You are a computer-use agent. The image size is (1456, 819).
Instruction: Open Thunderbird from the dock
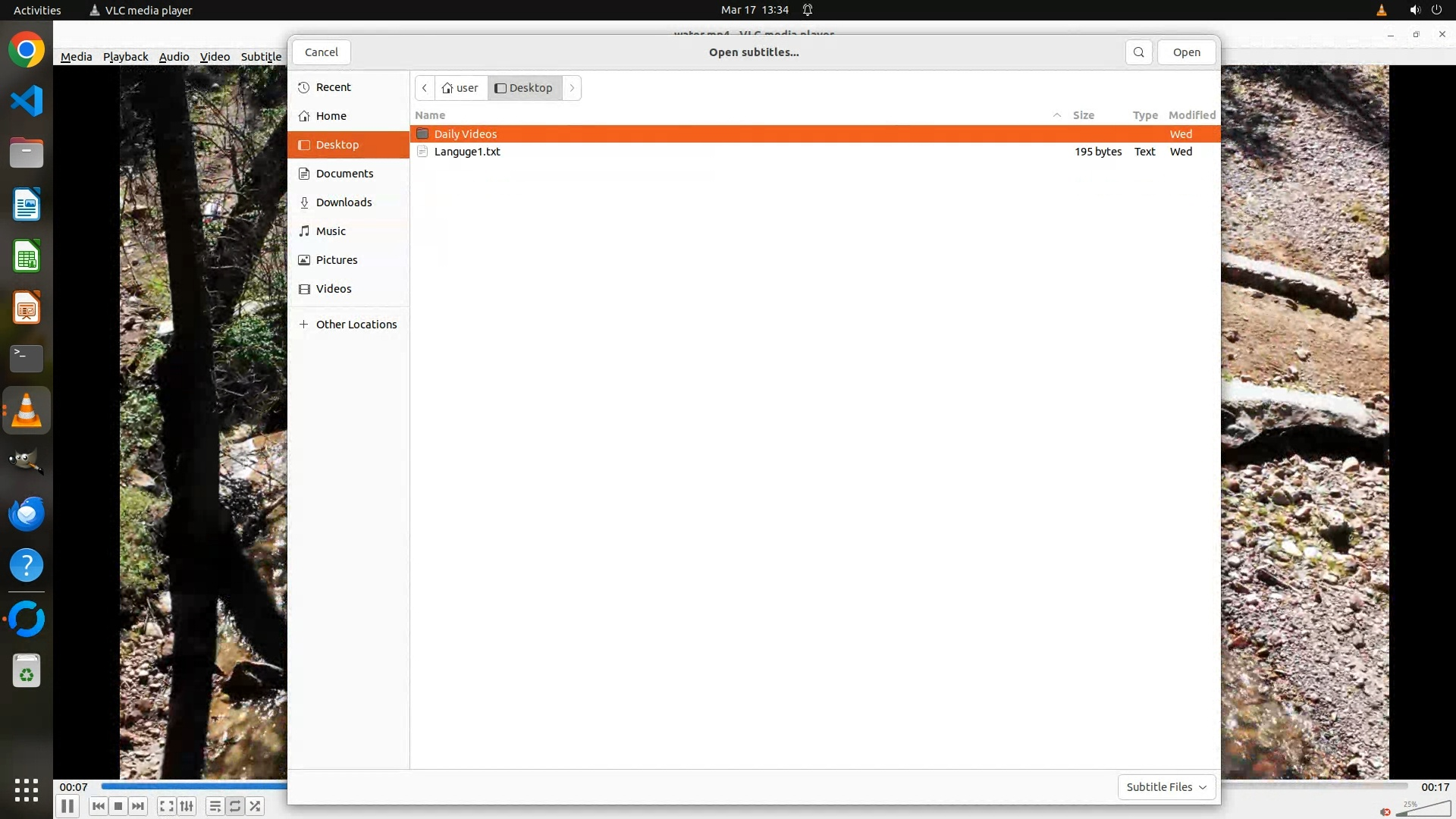click(x=27, y=514)
